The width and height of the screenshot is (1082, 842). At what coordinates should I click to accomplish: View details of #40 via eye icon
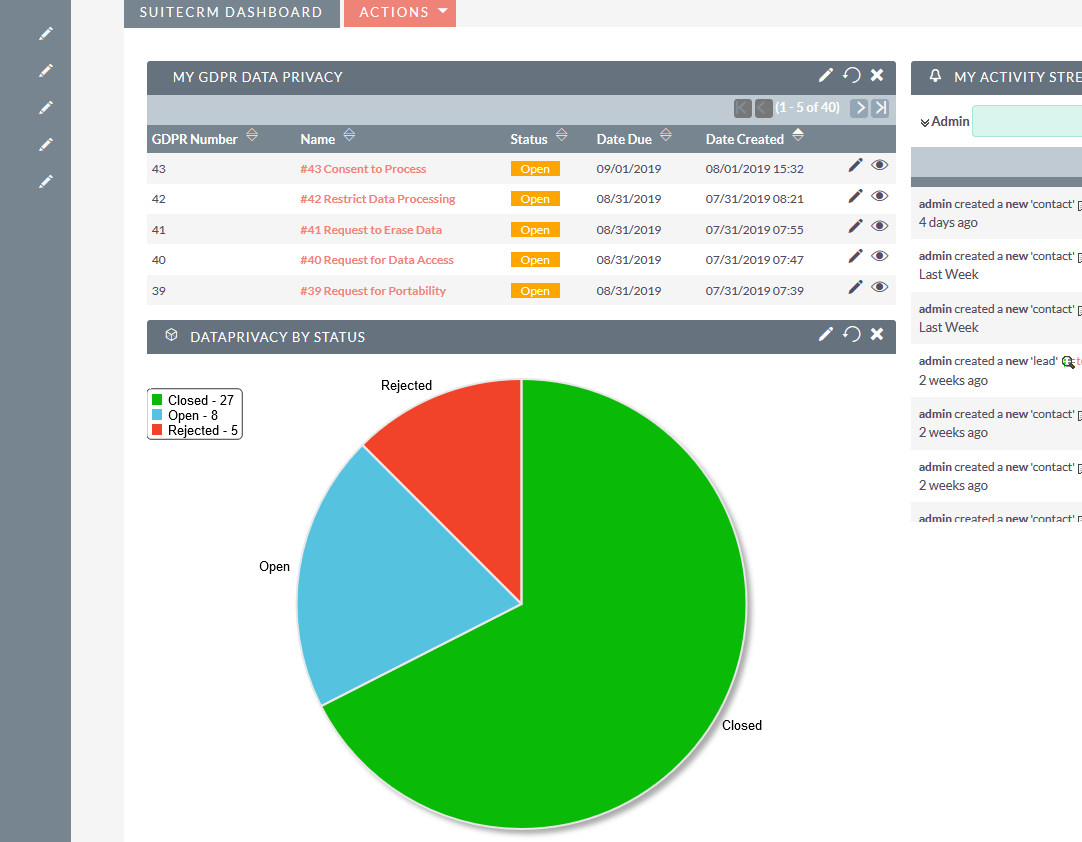pos(879,256)
